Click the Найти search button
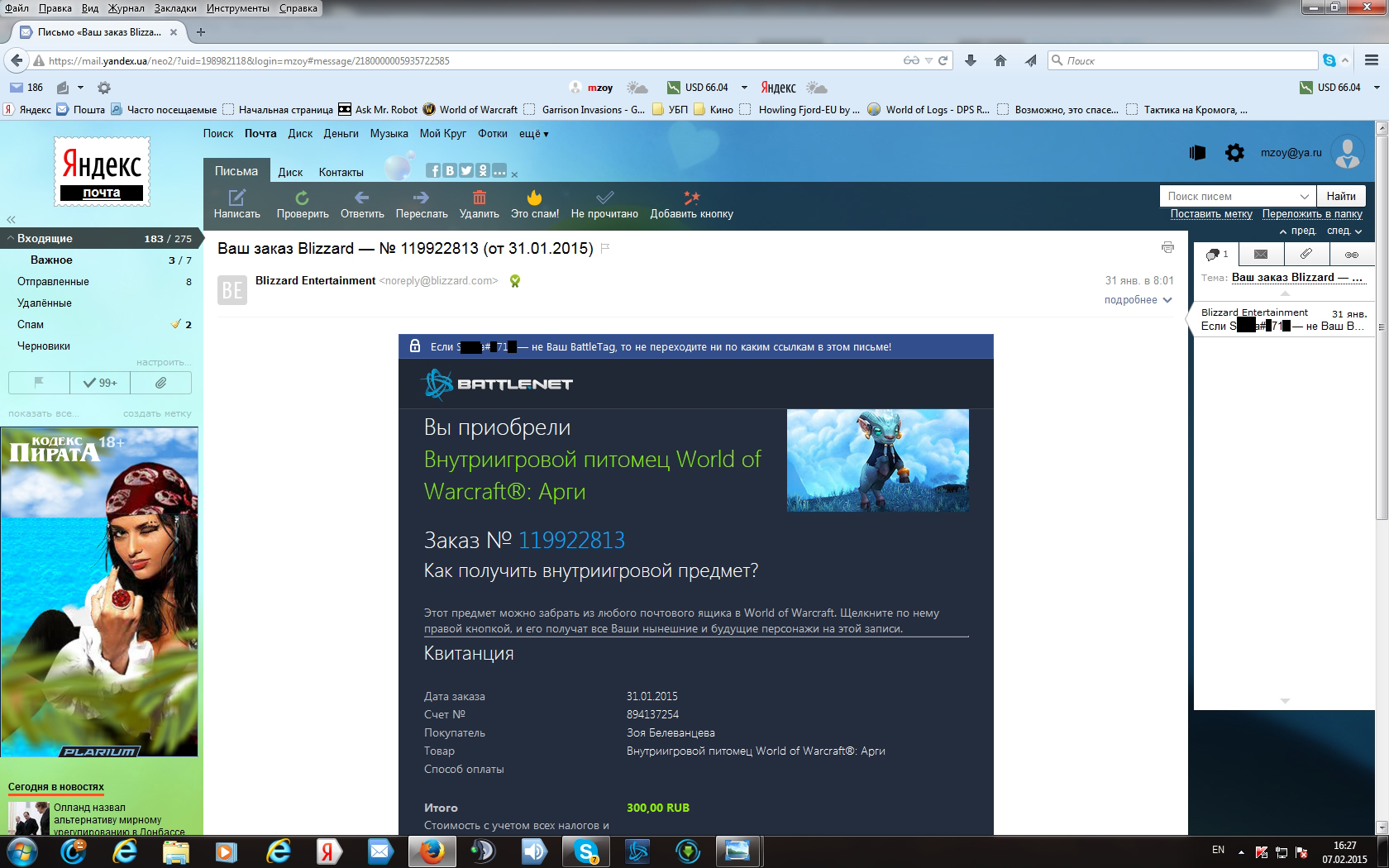The height and width of the screenshot is (868, 1389). tap(1341, 196)
